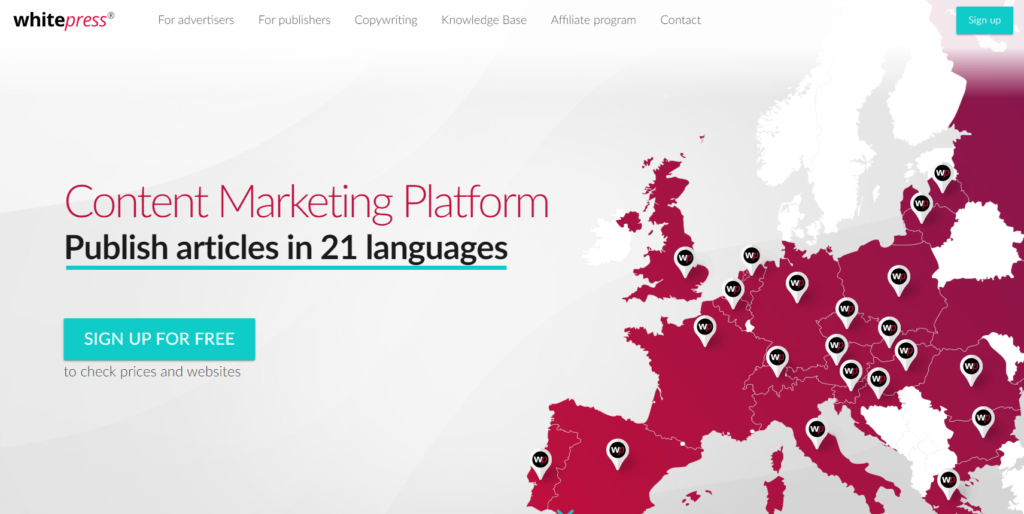
Task: Click the SIGN UP FOR FREE button
Action: (159, 339)
